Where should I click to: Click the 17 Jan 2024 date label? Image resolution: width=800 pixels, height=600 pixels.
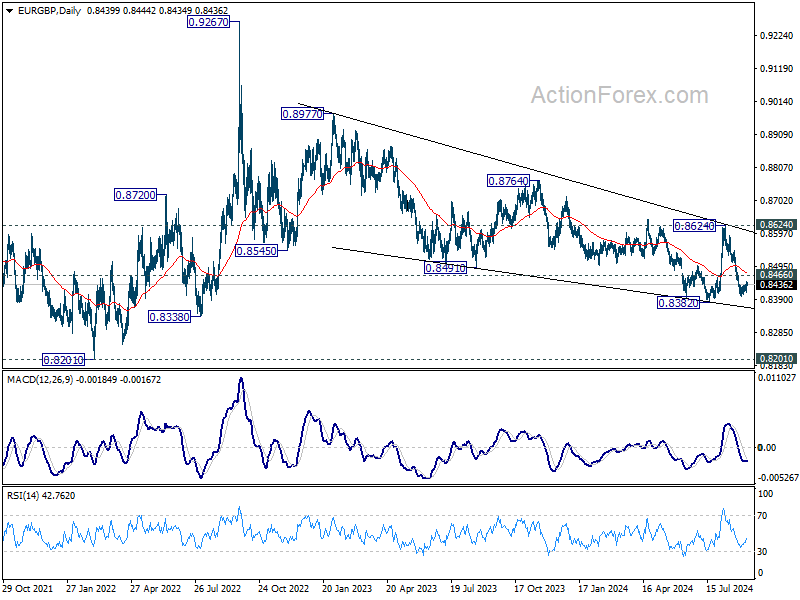(603, 588)
